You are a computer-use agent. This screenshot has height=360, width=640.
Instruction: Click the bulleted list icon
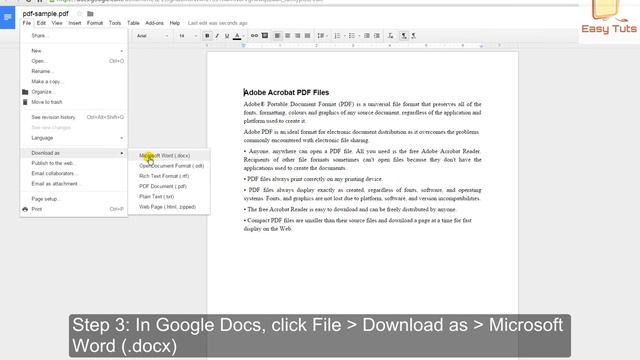click(353, 36)
